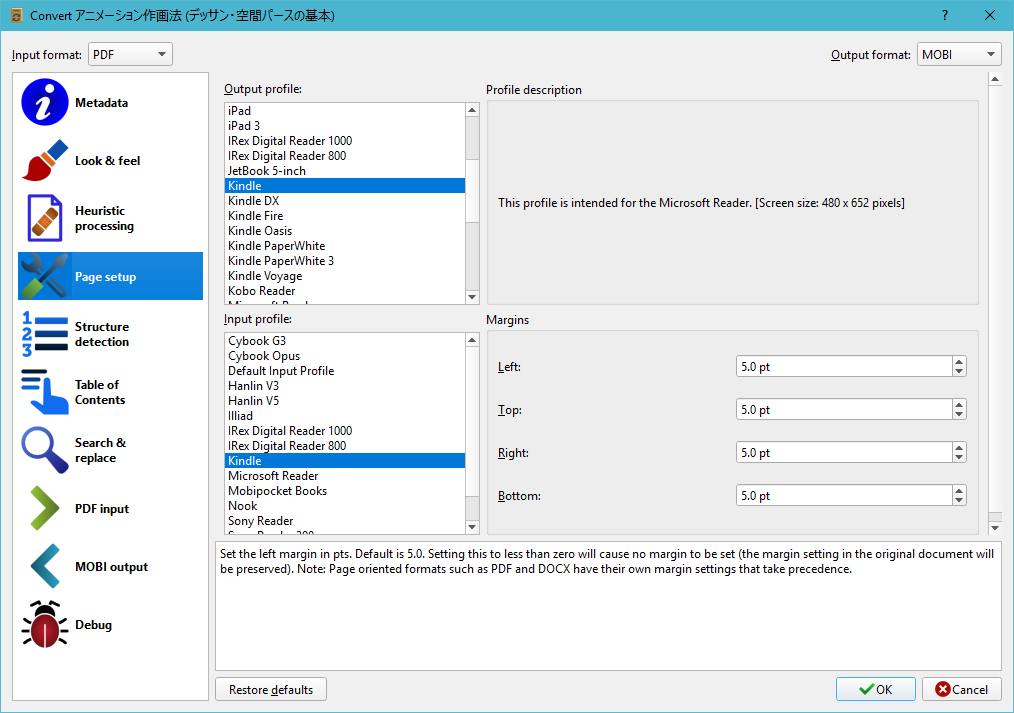This screenshot has height=713, width=1014.
Task: Select Kindle Voyage output profile
Action: 345,275
